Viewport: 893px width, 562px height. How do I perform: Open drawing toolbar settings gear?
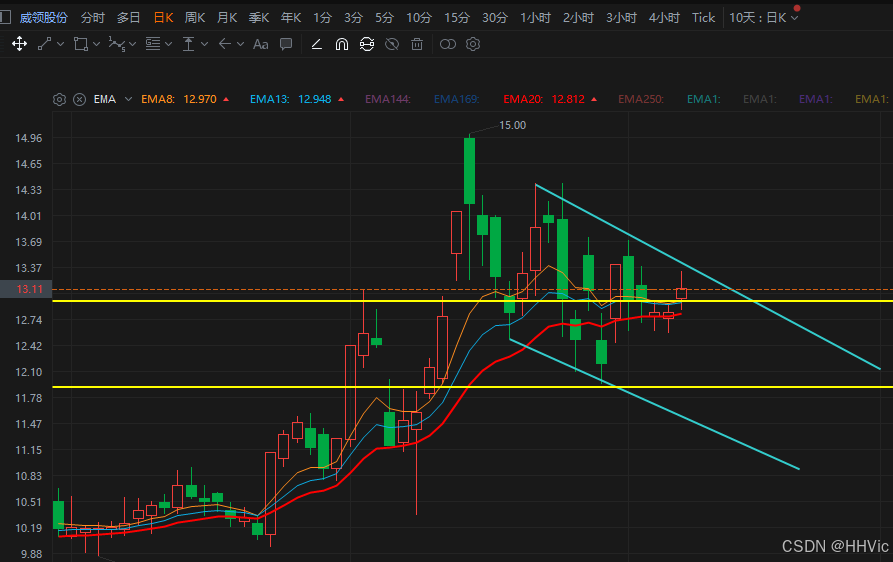click(473, 44)
